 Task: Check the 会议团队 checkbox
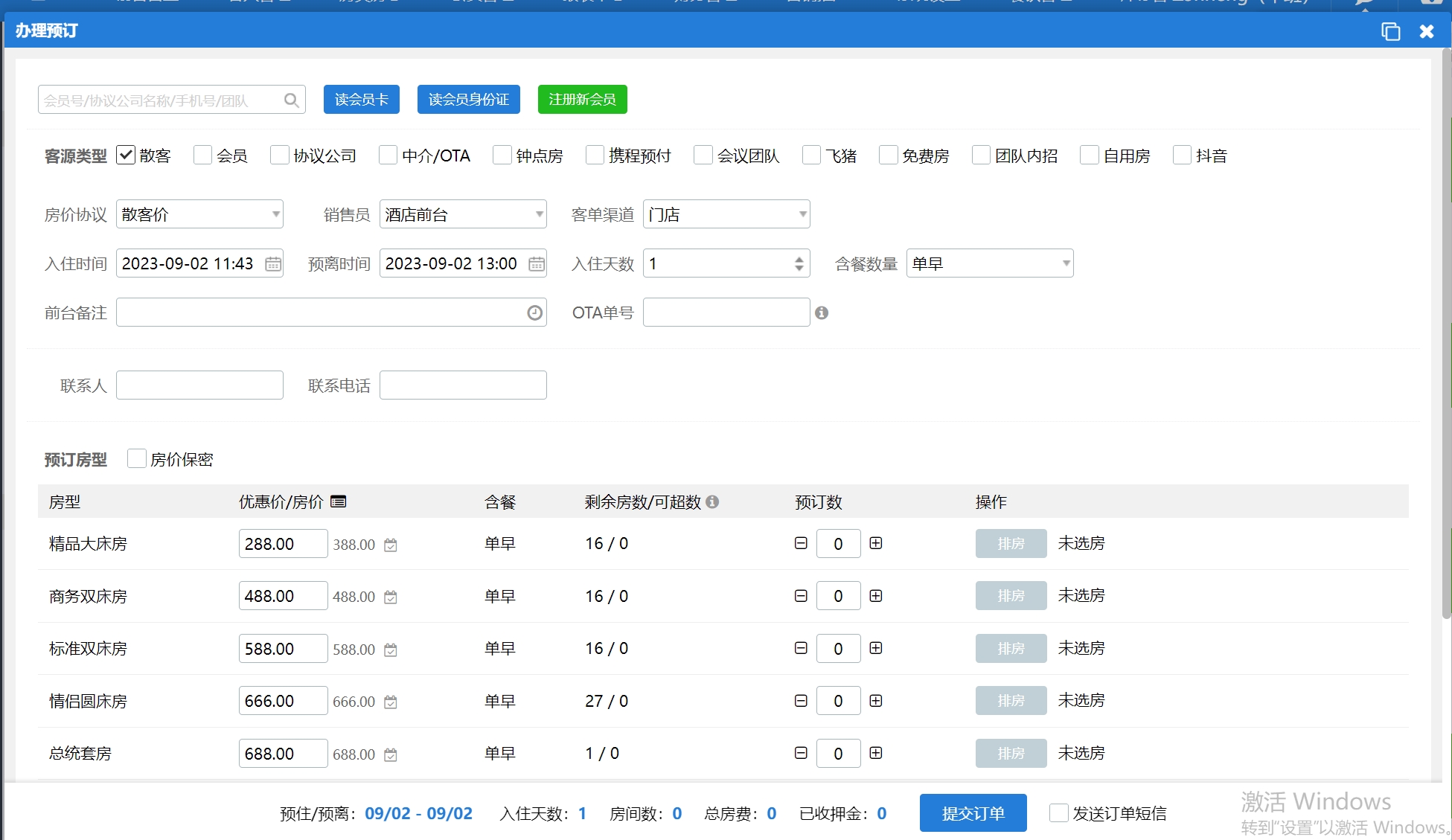[x=703, y=155]
